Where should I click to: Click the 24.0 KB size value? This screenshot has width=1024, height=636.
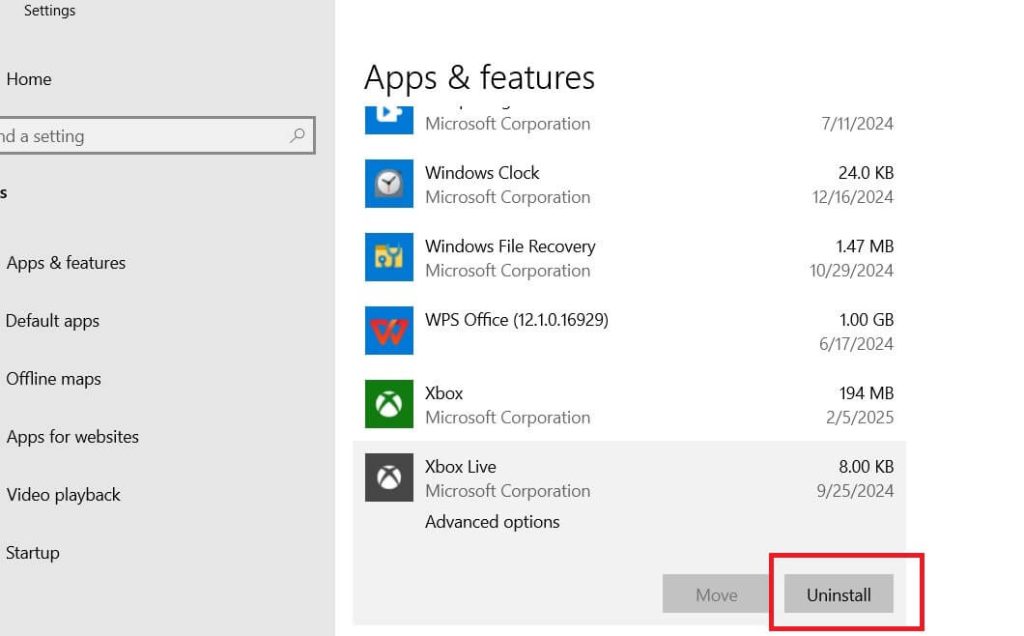(x=865, y=172)
